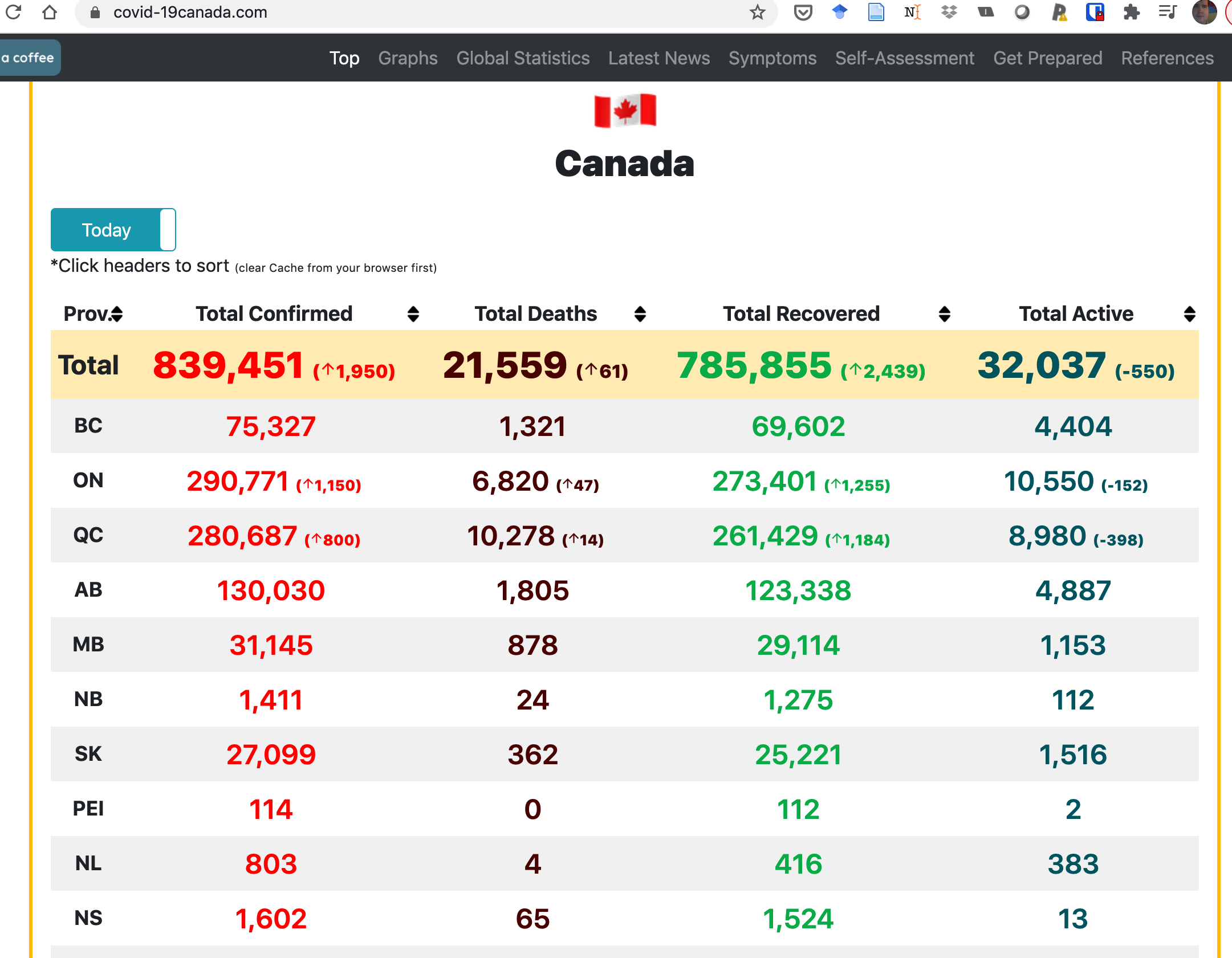
Task: Click the buy a coffee button
Action: tap(29, 58)
